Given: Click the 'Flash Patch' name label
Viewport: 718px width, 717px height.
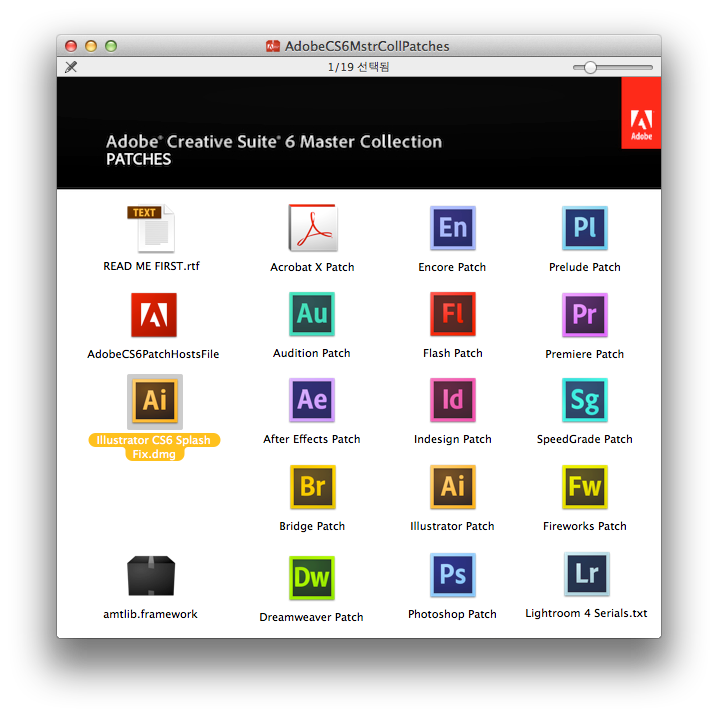Looking at the screenshot, I should coord(453,353).
